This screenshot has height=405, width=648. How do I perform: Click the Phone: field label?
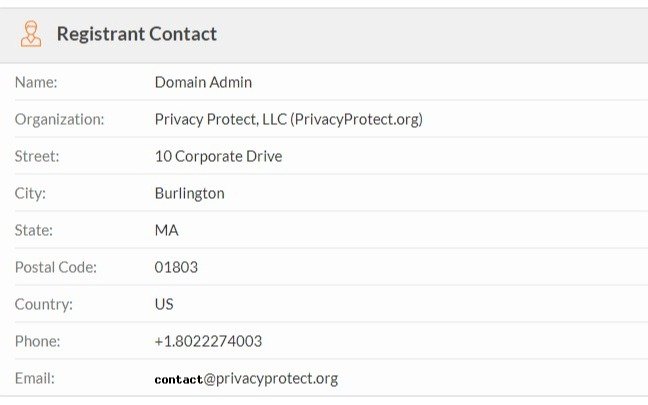point(38,341)
